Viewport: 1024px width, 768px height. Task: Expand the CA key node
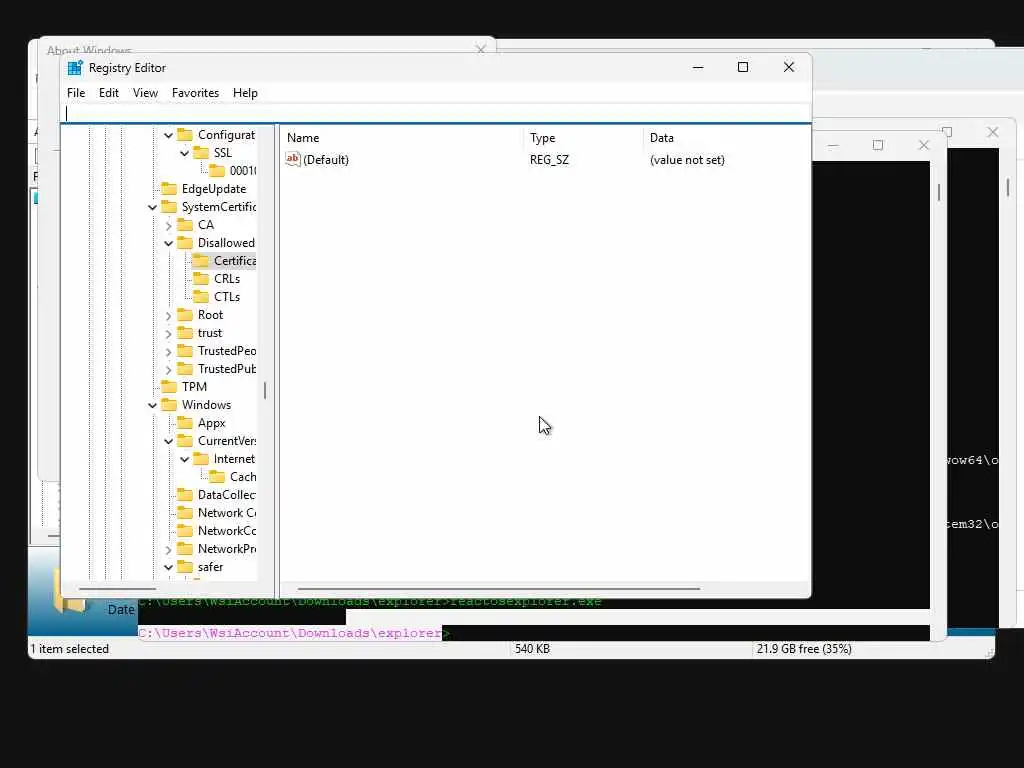point(168,225)
